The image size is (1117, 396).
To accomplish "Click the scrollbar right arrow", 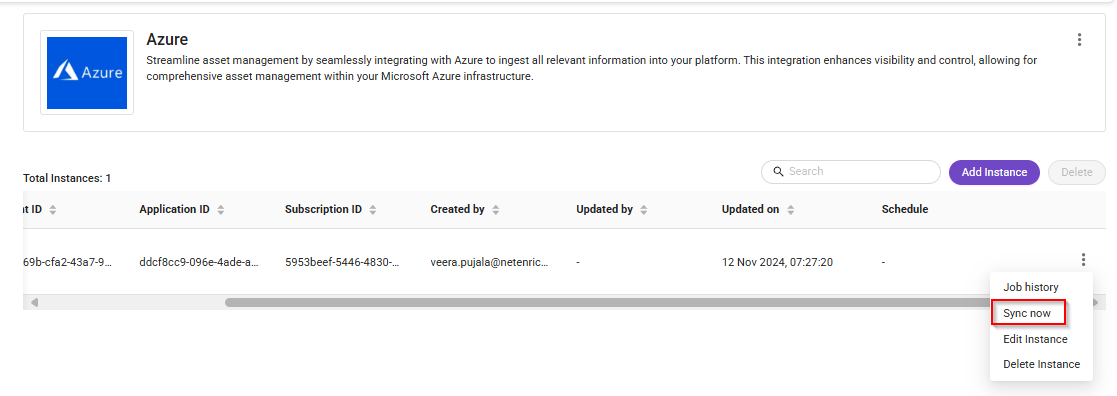I will click(1096, 303).
